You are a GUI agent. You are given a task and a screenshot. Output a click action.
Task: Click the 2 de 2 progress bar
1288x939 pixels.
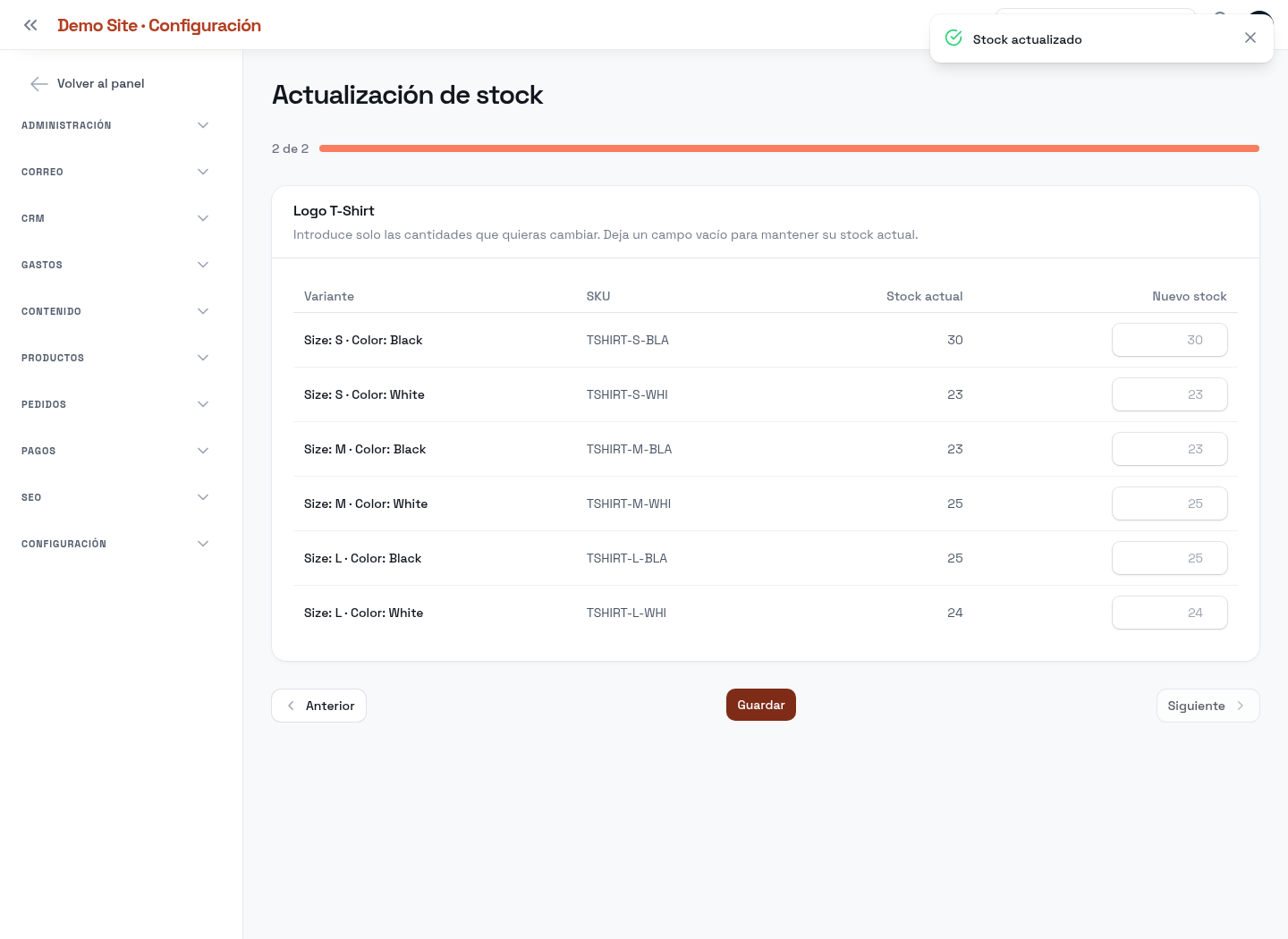(789, 148)
